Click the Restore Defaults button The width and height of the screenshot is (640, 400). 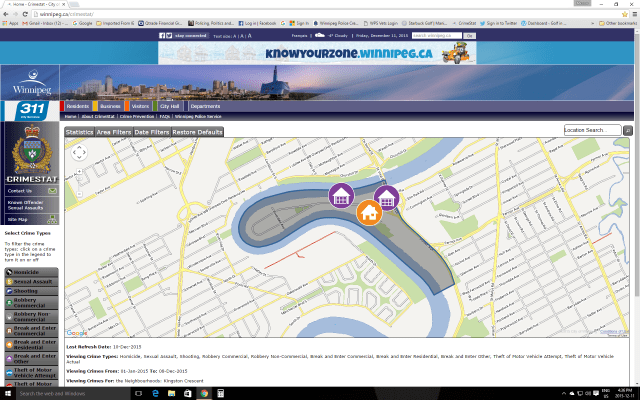(197, 132)
